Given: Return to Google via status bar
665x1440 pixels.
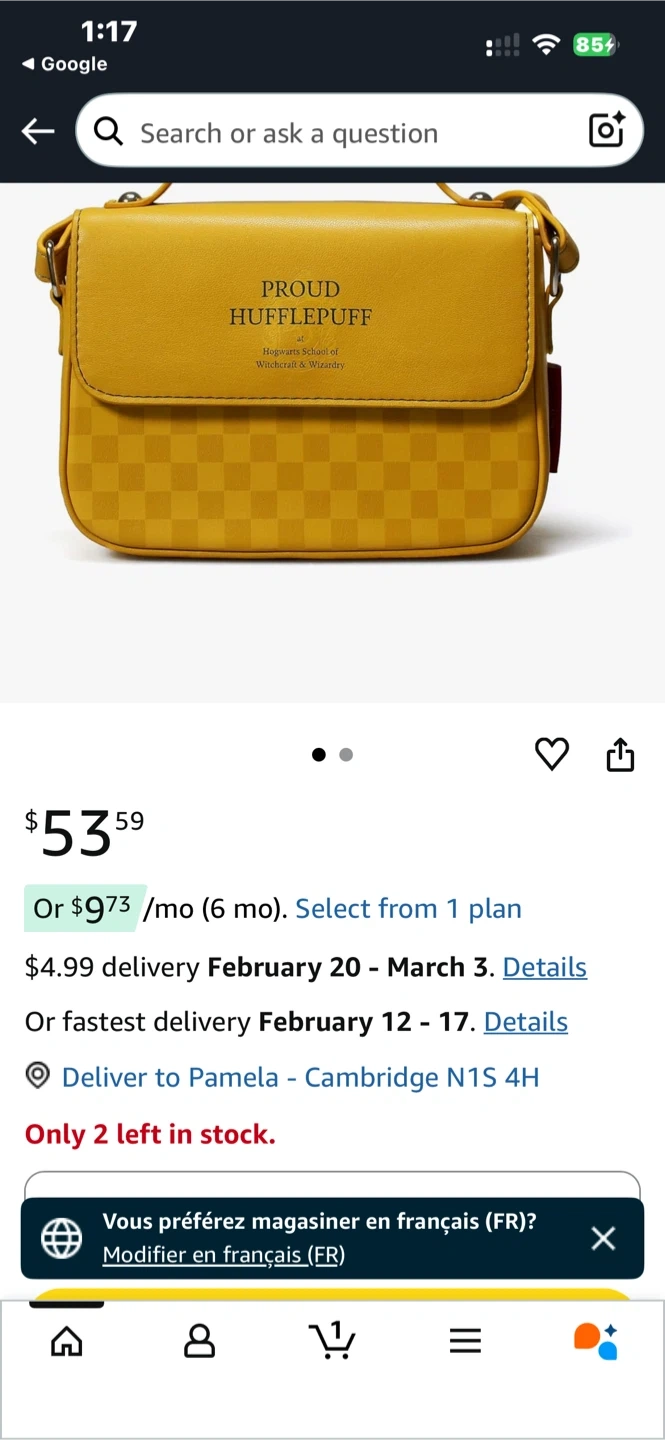Looking at the screenshot, I should [x=64, y=64].
